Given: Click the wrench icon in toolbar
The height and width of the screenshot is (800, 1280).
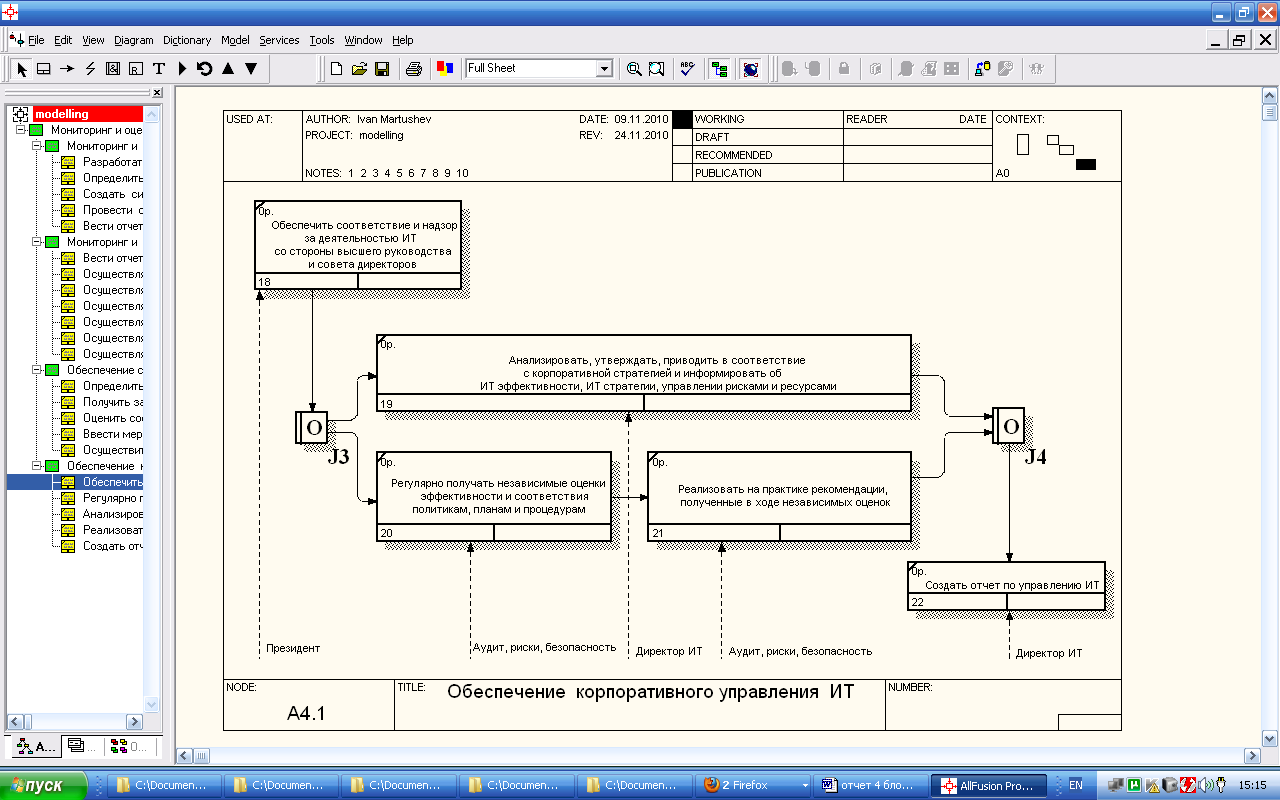Looking at the screenshot, I should point(1006,69).
